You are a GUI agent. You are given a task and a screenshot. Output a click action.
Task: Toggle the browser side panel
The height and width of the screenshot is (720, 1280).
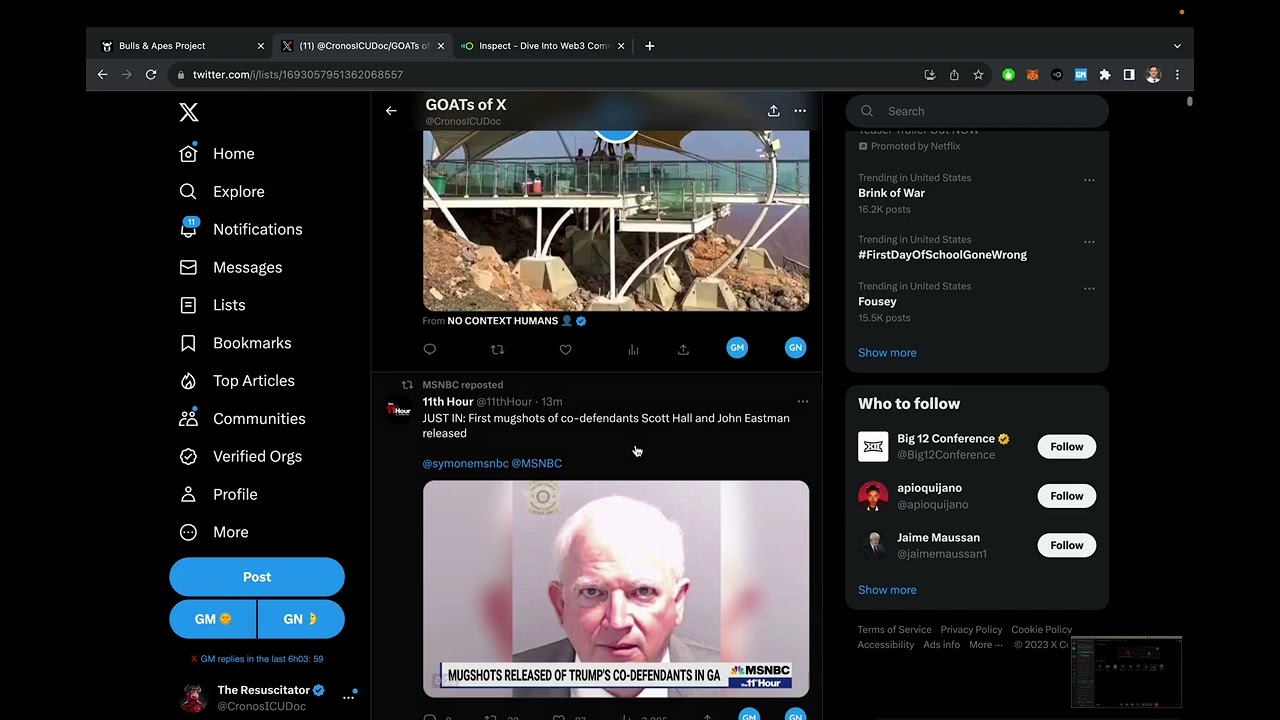point(1129,75)
